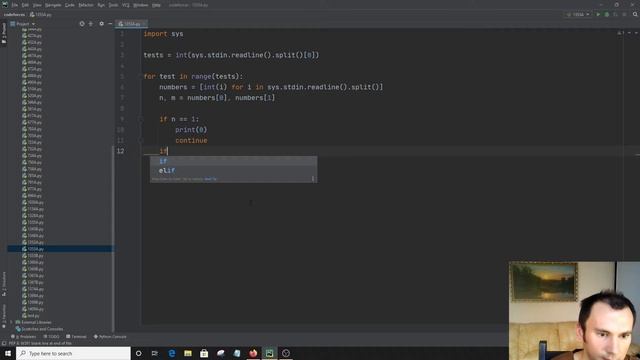Open the File menu

[15, 5]
